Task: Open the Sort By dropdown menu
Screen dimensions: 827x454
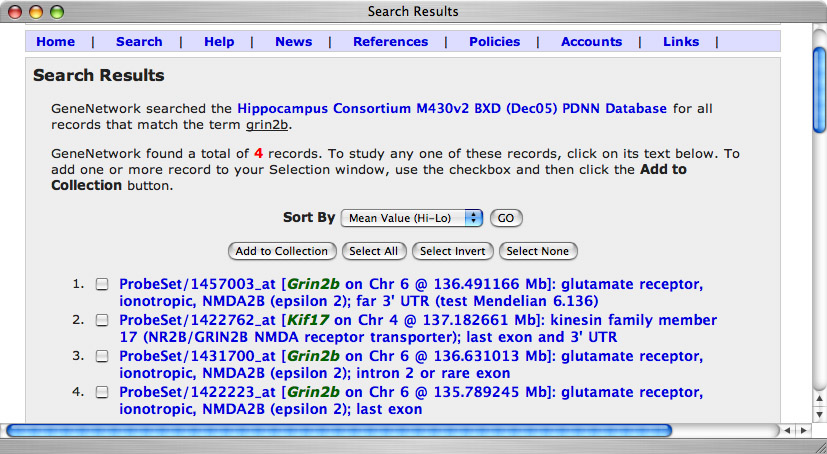Action: [411, 218]
